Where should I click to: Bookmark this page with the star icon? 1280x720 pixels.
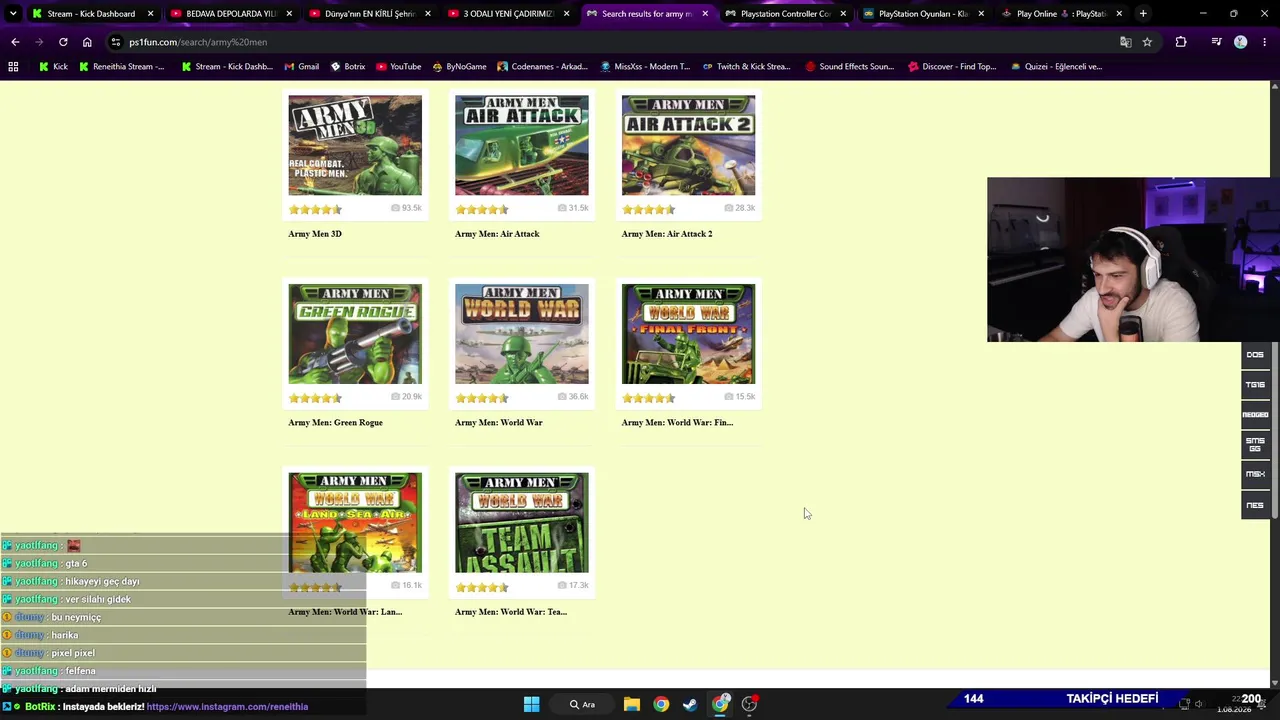click(x=1147, y=42)
